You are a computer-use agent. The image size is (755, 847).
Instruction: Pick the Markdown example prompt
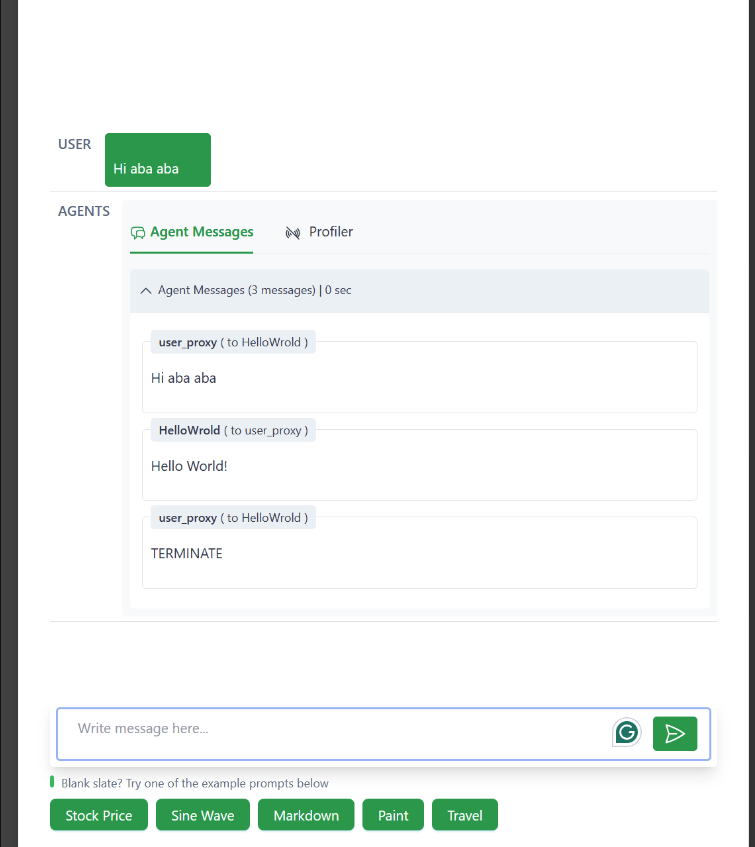pos(306,815)
